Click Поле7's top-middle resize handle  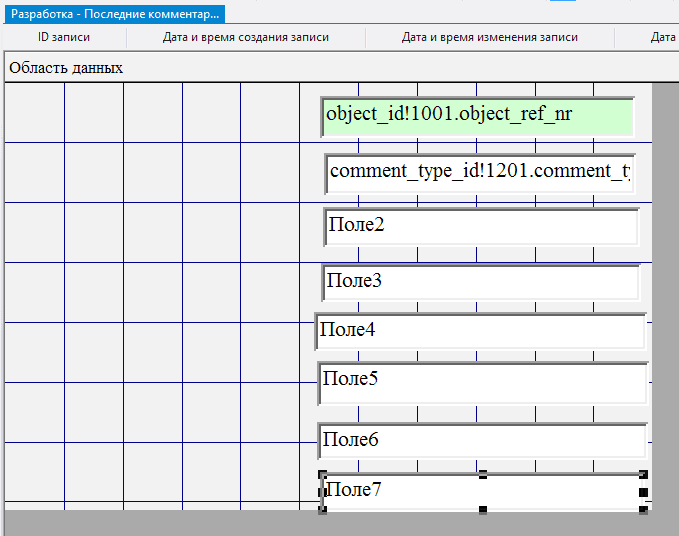(483, 474)
